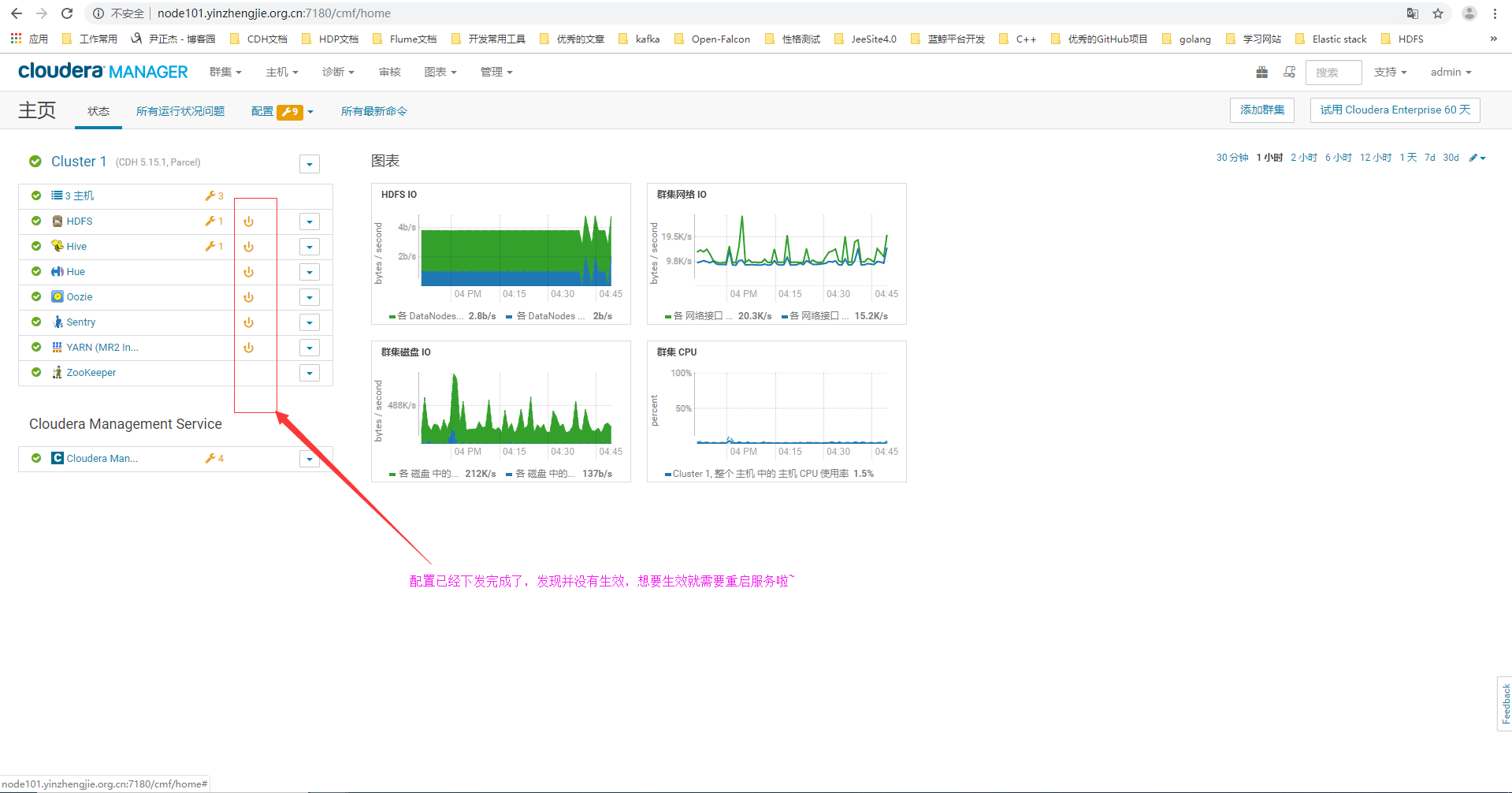The width and height of the screenshot is (1512, 793).
Task: Click the browser profile avatar icon
Action: click(x=1469, y=13)
